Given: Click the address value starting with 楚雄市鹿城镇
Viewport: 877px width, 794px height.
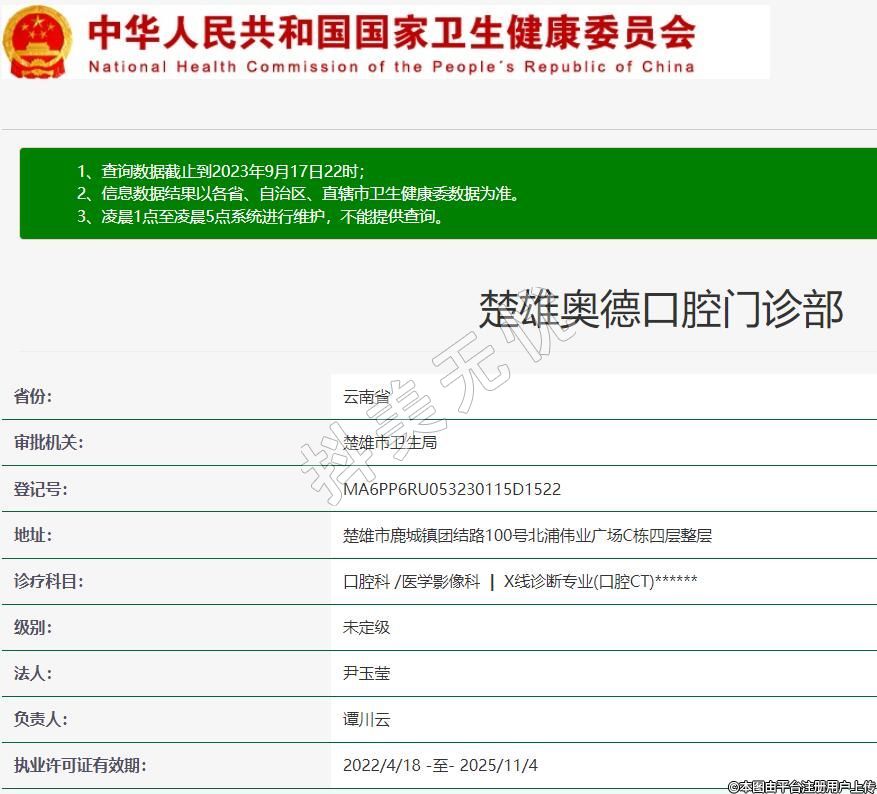Looking at the screenshot, I should pos(527,535).
